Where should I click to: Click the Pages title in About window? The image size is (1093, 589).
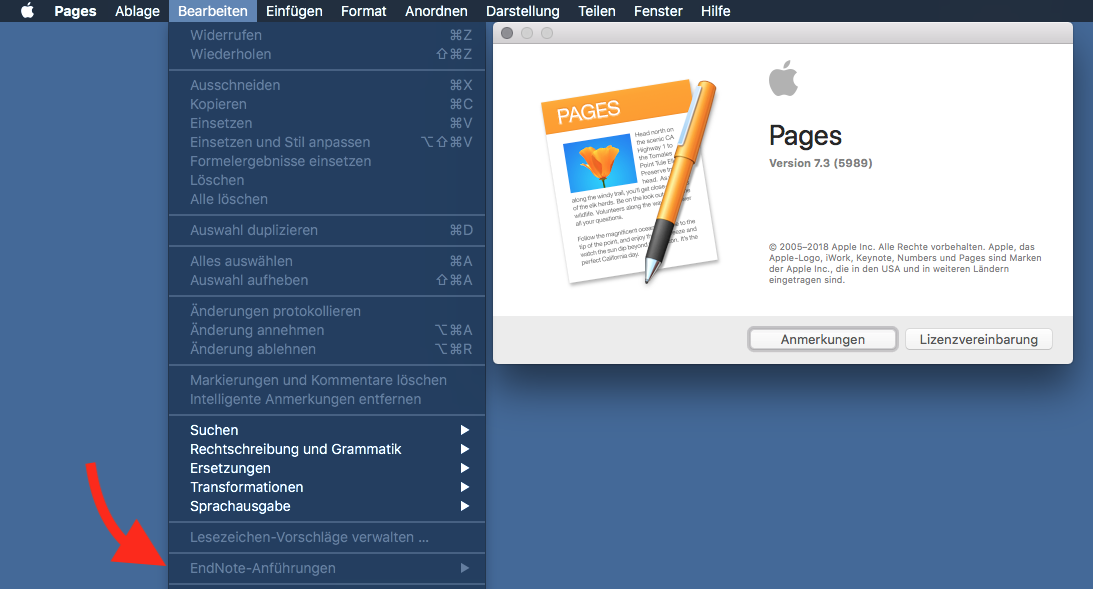point(805,135)
